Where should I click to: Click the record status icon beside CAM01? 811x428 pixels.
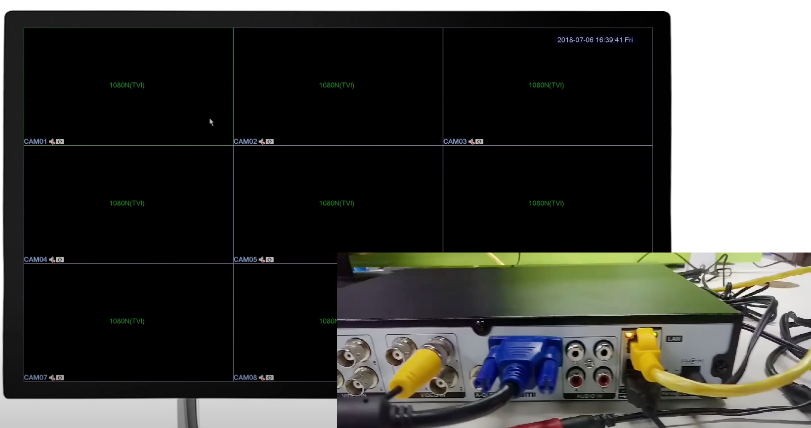[x=60, y=142]
